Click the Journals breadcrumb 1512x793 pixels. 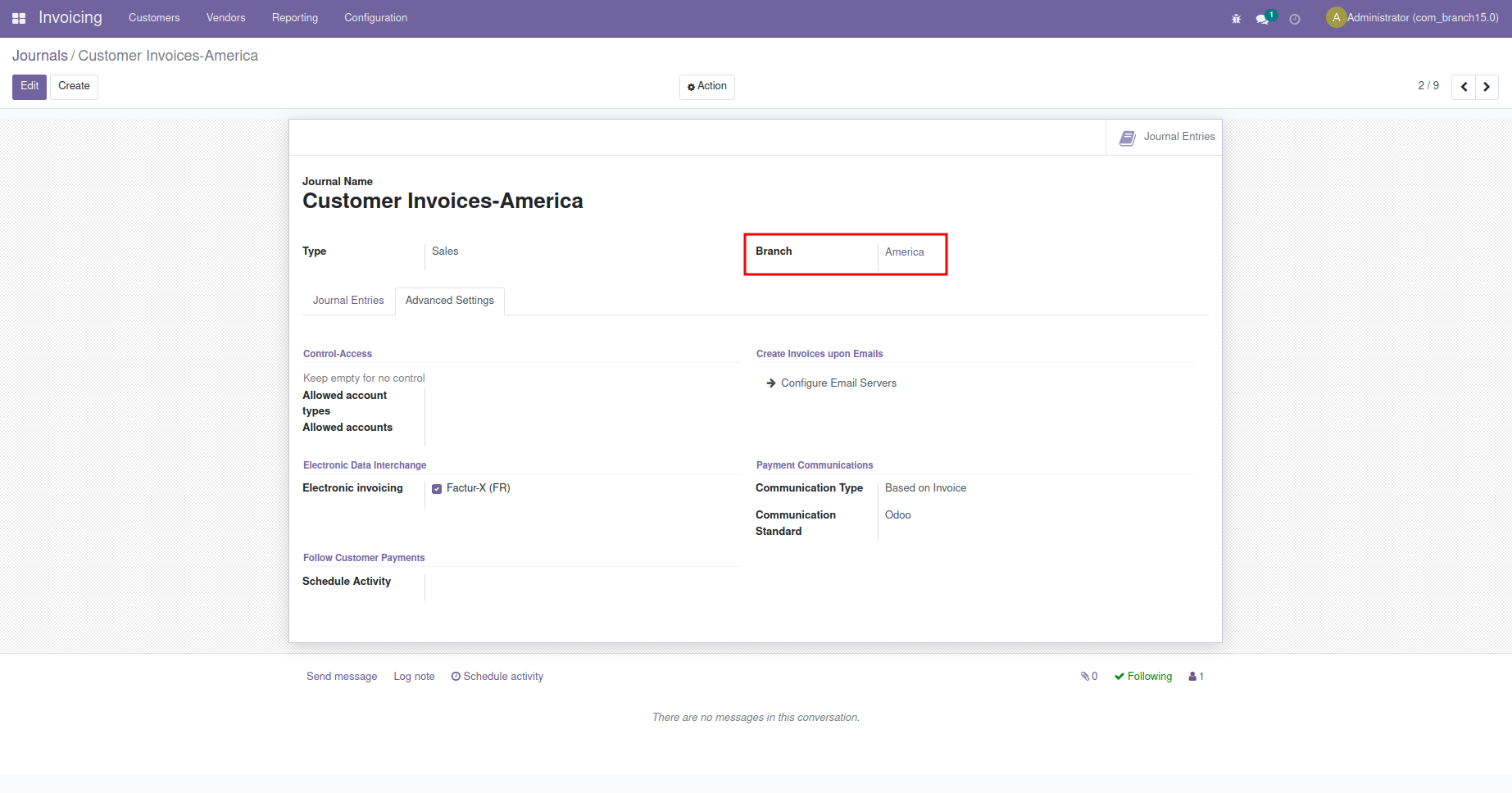(39, 56)
